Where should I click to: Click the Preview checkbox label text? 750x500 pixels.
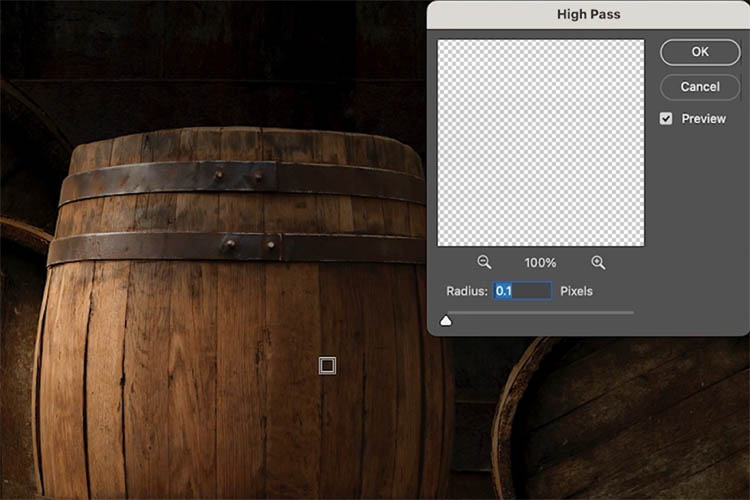(703, 118)
